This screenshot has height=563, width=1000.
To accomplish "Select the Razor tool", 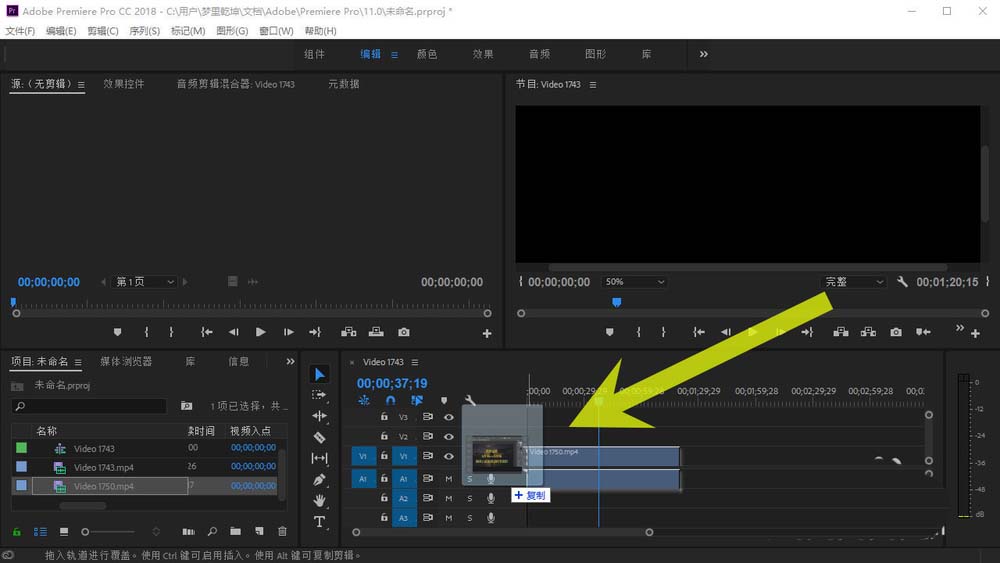I will (320, 437).
